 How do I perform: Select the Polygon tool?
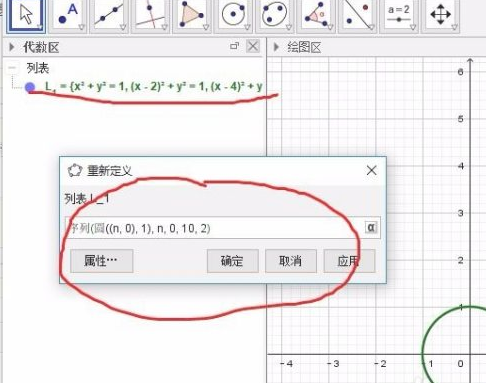pos(192,16)
